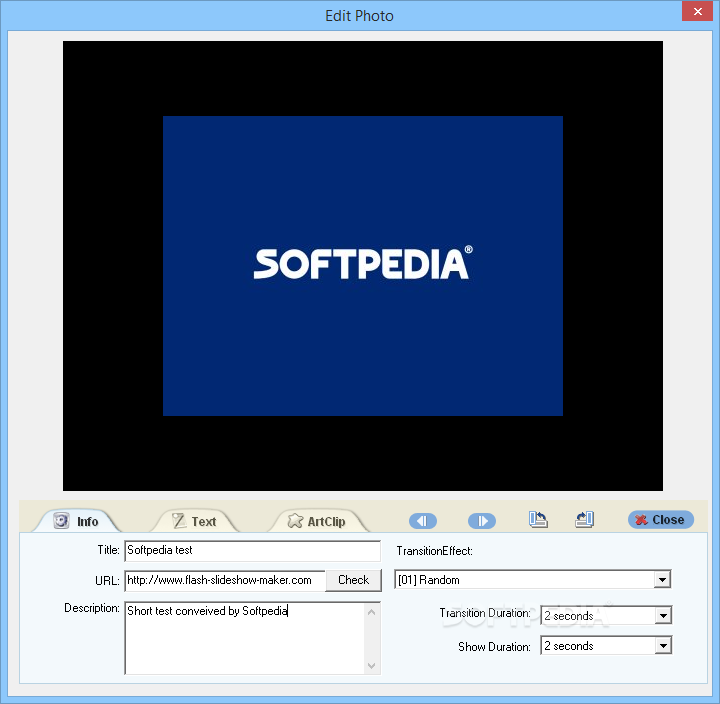Viewport: 720px width, 704px height.
Task: Click the Softpedia photo preview
Action: [363, 266]
